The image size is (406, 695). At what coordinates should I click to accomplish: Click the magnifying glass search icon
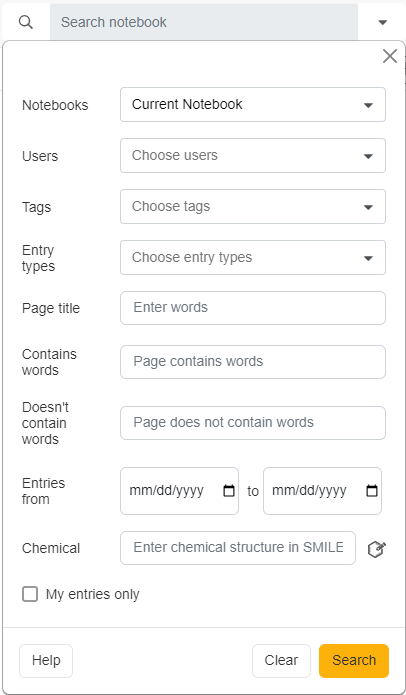point(26,22)
